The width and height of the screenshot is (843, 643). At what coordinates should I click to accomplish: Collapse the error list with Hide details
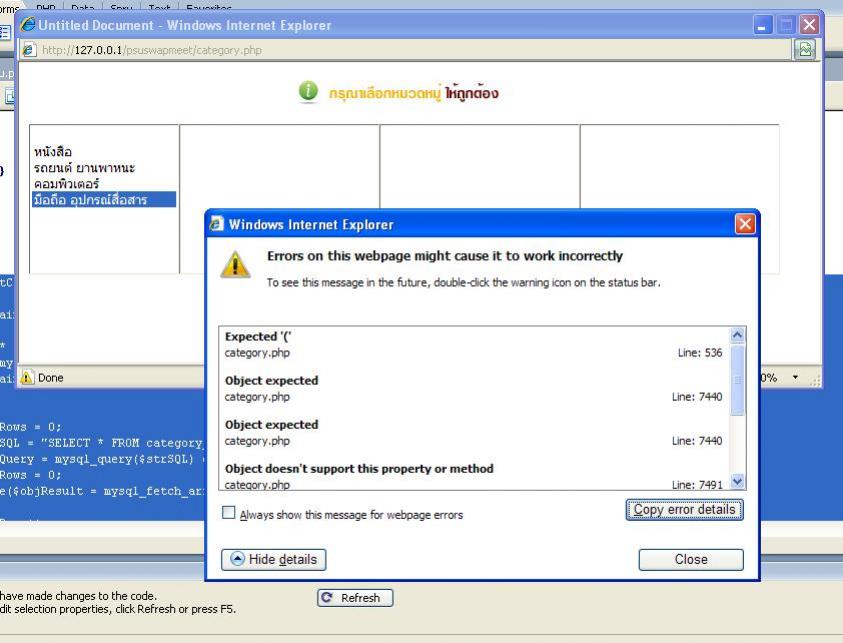(274, 559)
